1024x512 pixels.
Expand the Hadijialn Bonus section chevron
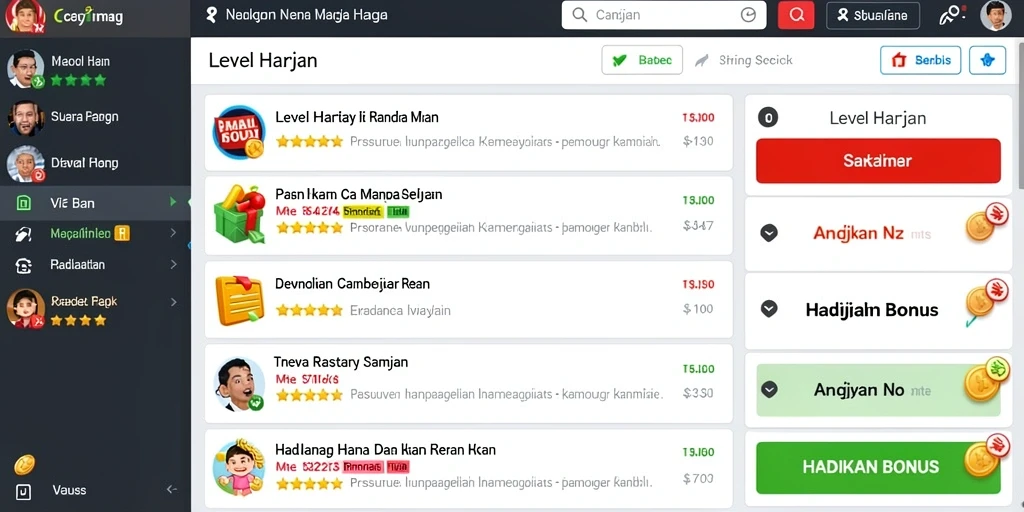click(x=769, y=309)
